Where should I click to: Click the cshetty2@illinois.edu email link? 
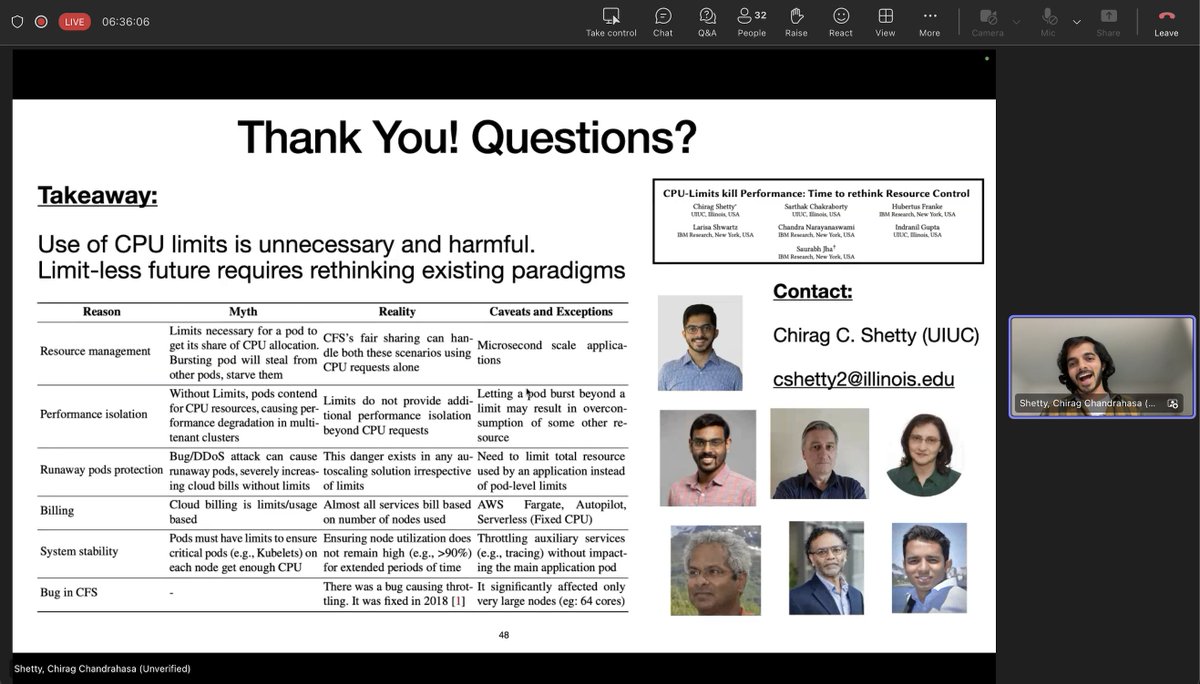click(864, 379)
